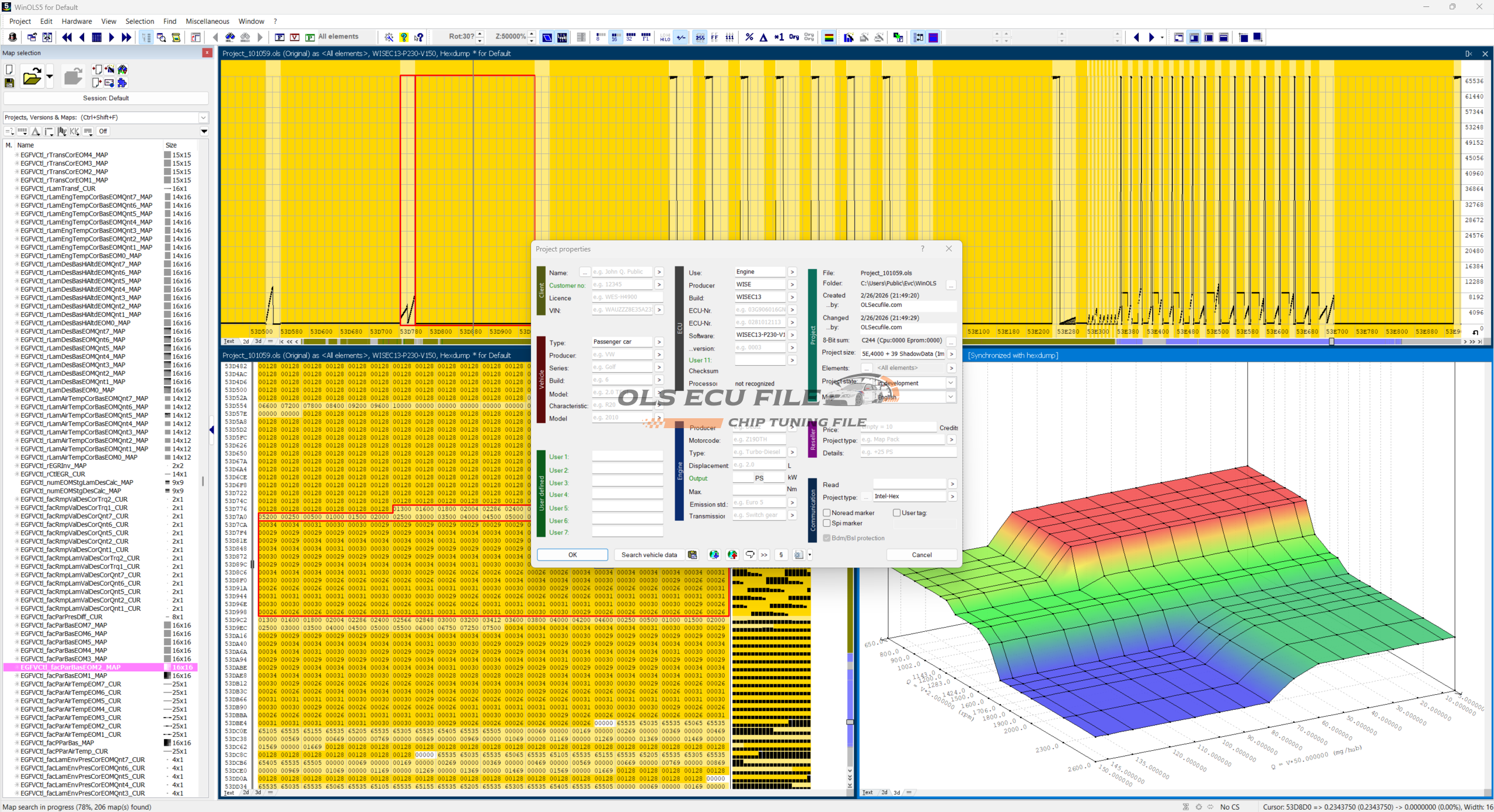Click the rainbow color display icon
The height and width of the screenshot is (812, 1494).
[828, 37]
